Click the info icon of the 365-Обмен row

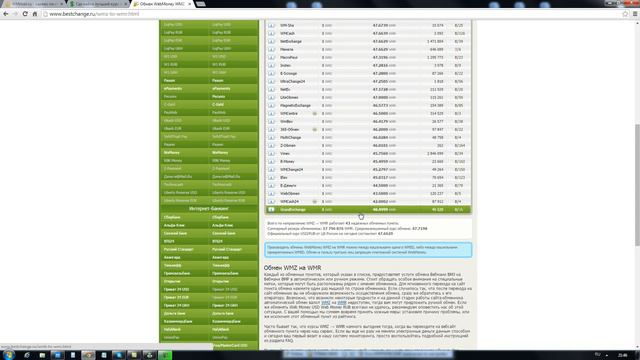tap(271, 129)
